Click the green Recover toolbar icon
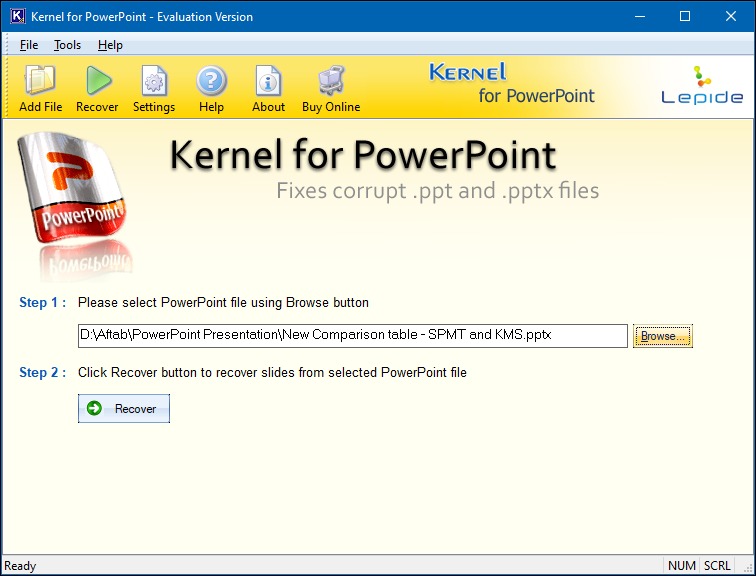This screenshot has width=756, height=576. [97, 89]
